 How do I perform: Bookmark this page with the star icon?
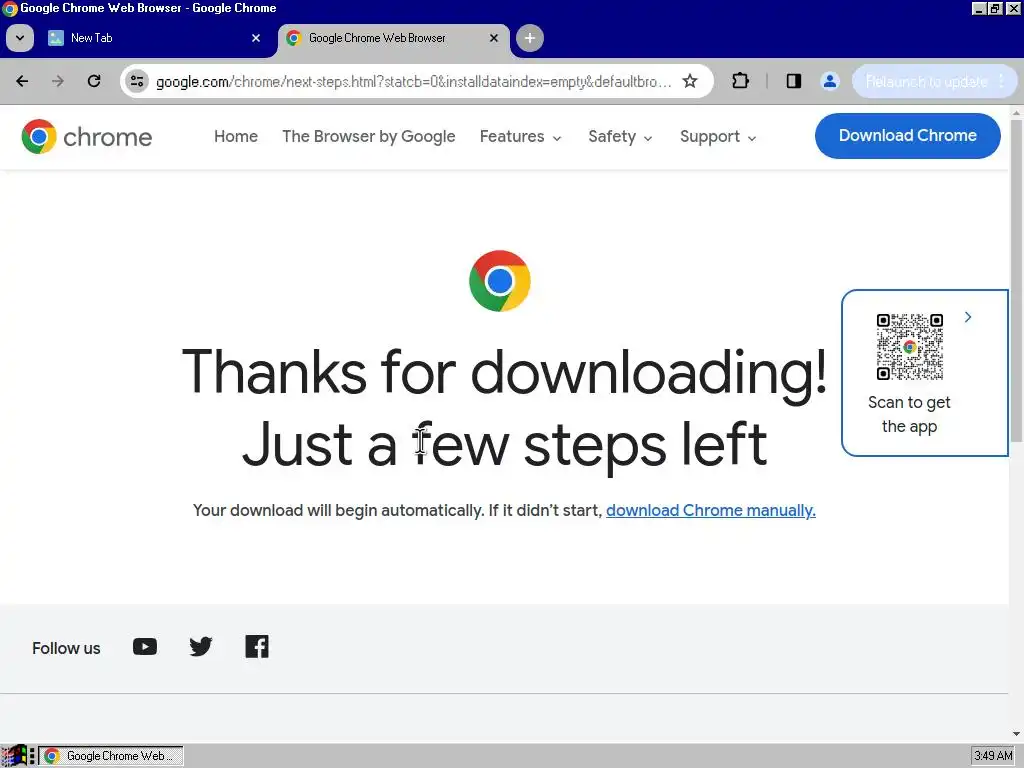690,81
